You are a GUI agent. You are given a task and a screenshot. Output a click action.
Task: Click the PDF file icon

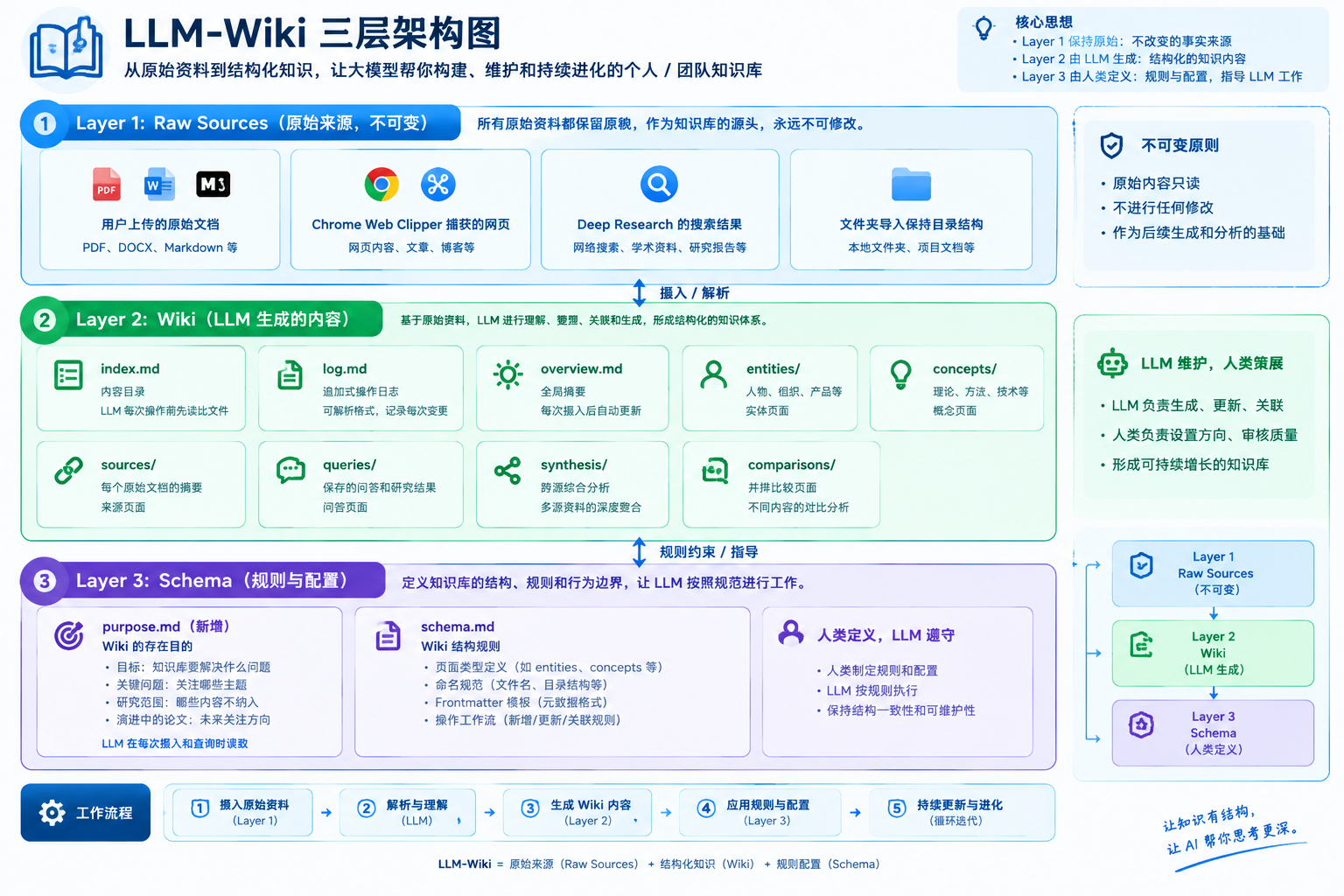tap(107, 184)
